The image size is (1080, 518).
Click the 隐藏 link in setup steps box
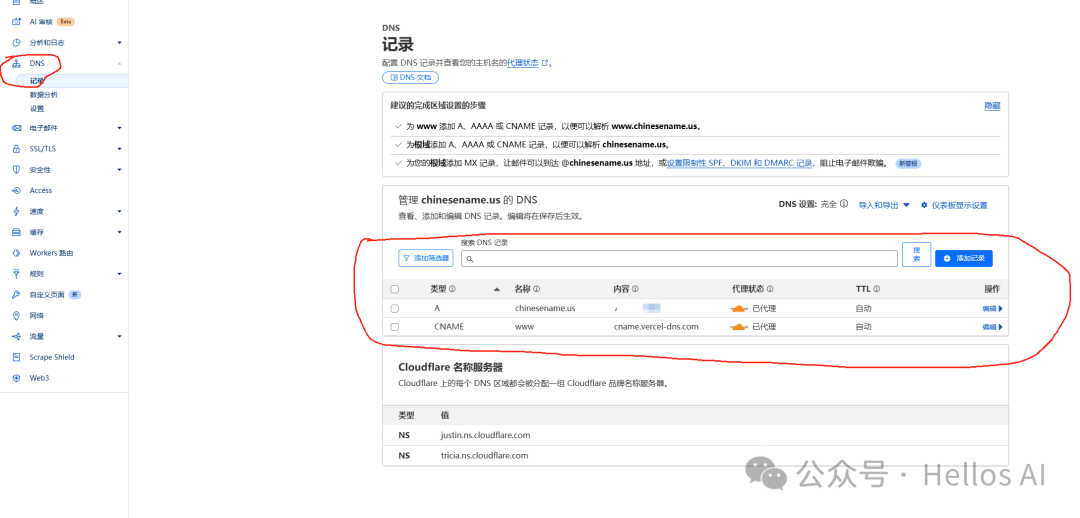(x=992, y=106)
